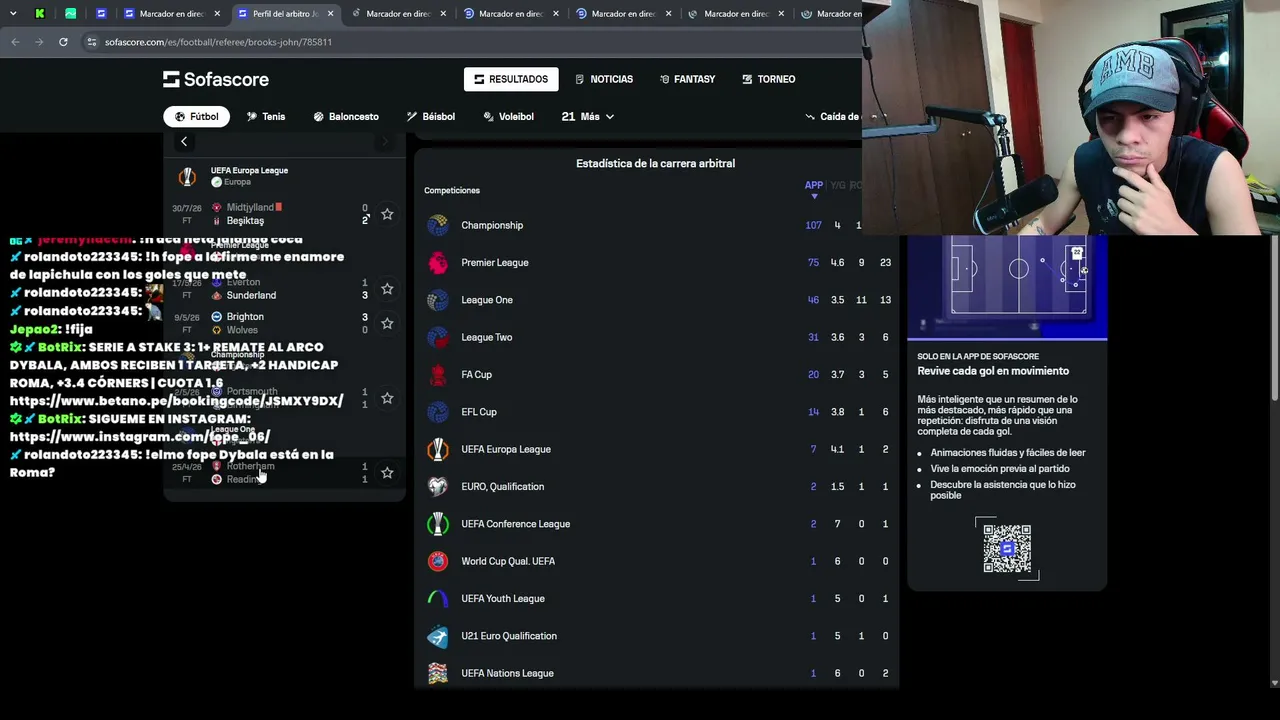This screenshot has height=720, width=1280.
Task: Sort the table by the APP column
Action: (814, 186)
